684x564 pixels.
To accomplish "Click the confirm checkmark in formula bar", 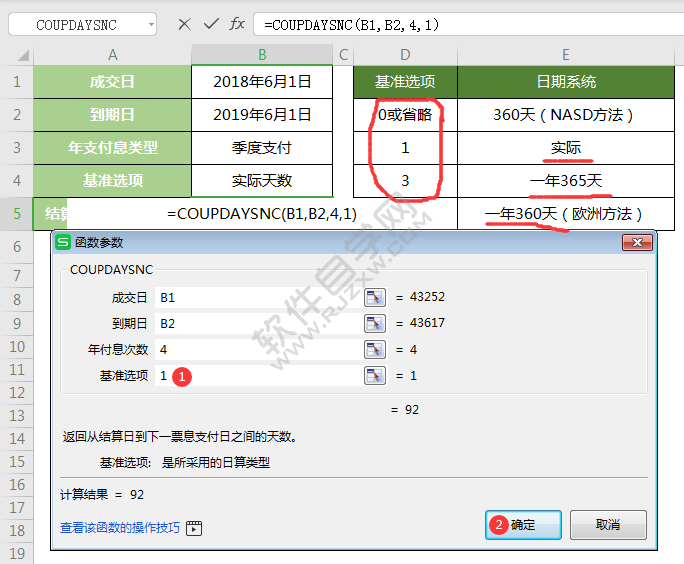I will (210, 24).
